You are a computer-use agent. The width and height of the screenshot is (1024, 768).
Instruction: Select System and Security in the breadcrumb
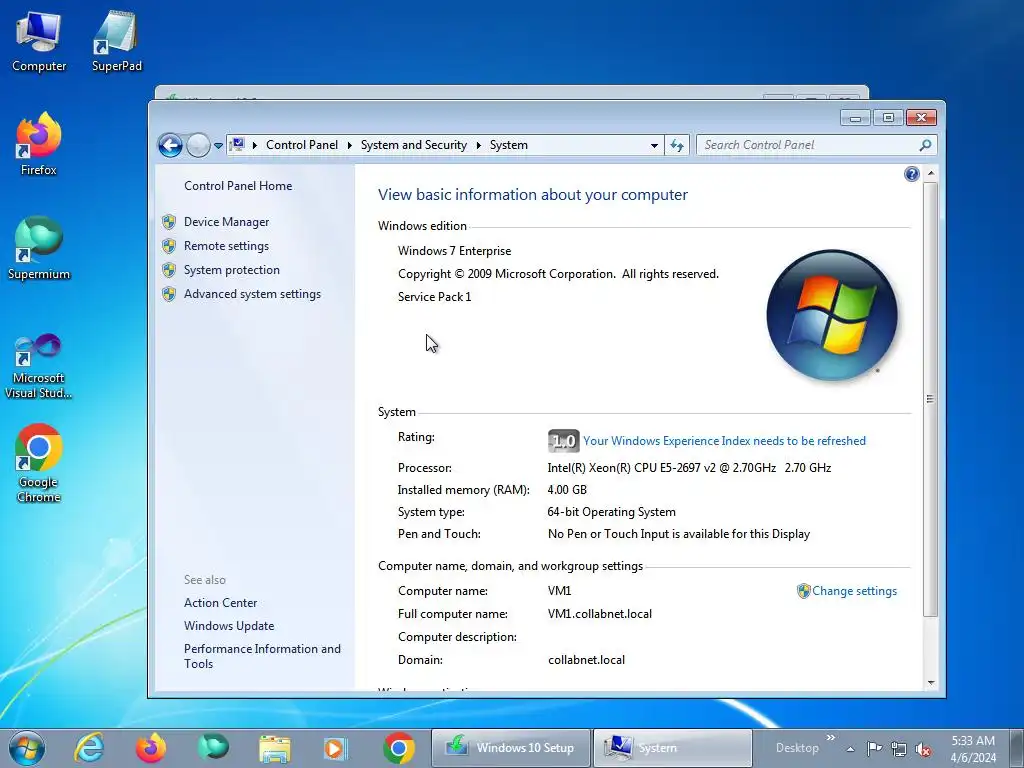413,145
